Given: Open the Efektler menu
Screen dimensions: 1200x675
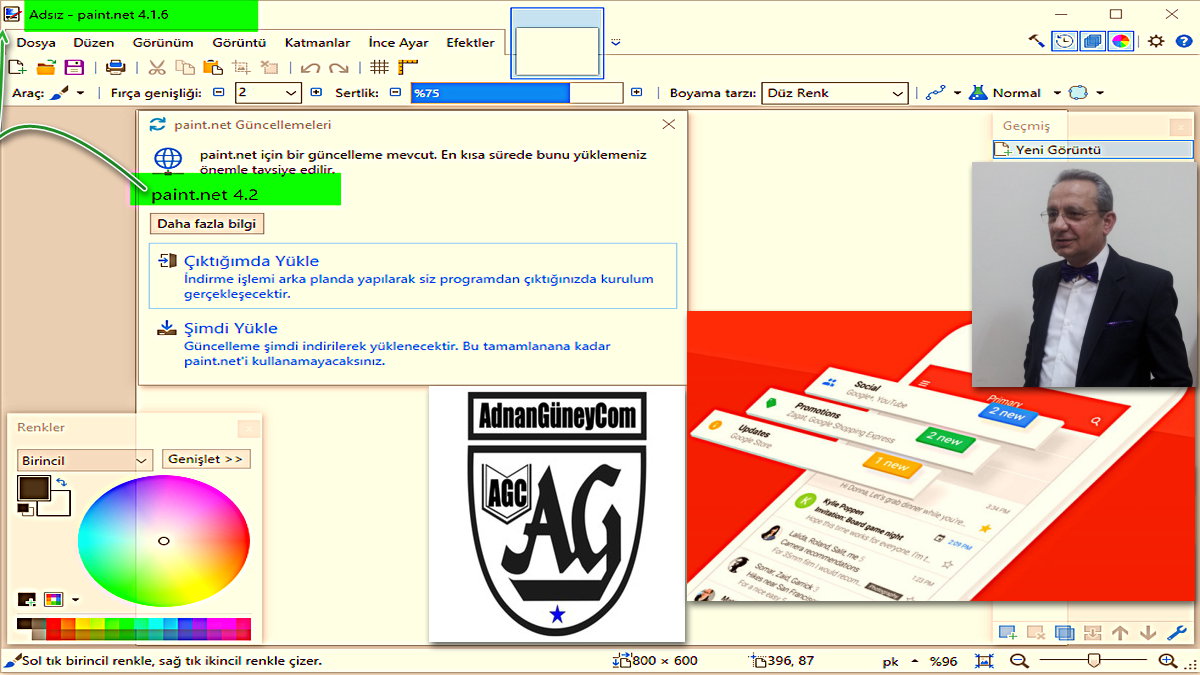Looking at the screenshot, I should (470, 43).
